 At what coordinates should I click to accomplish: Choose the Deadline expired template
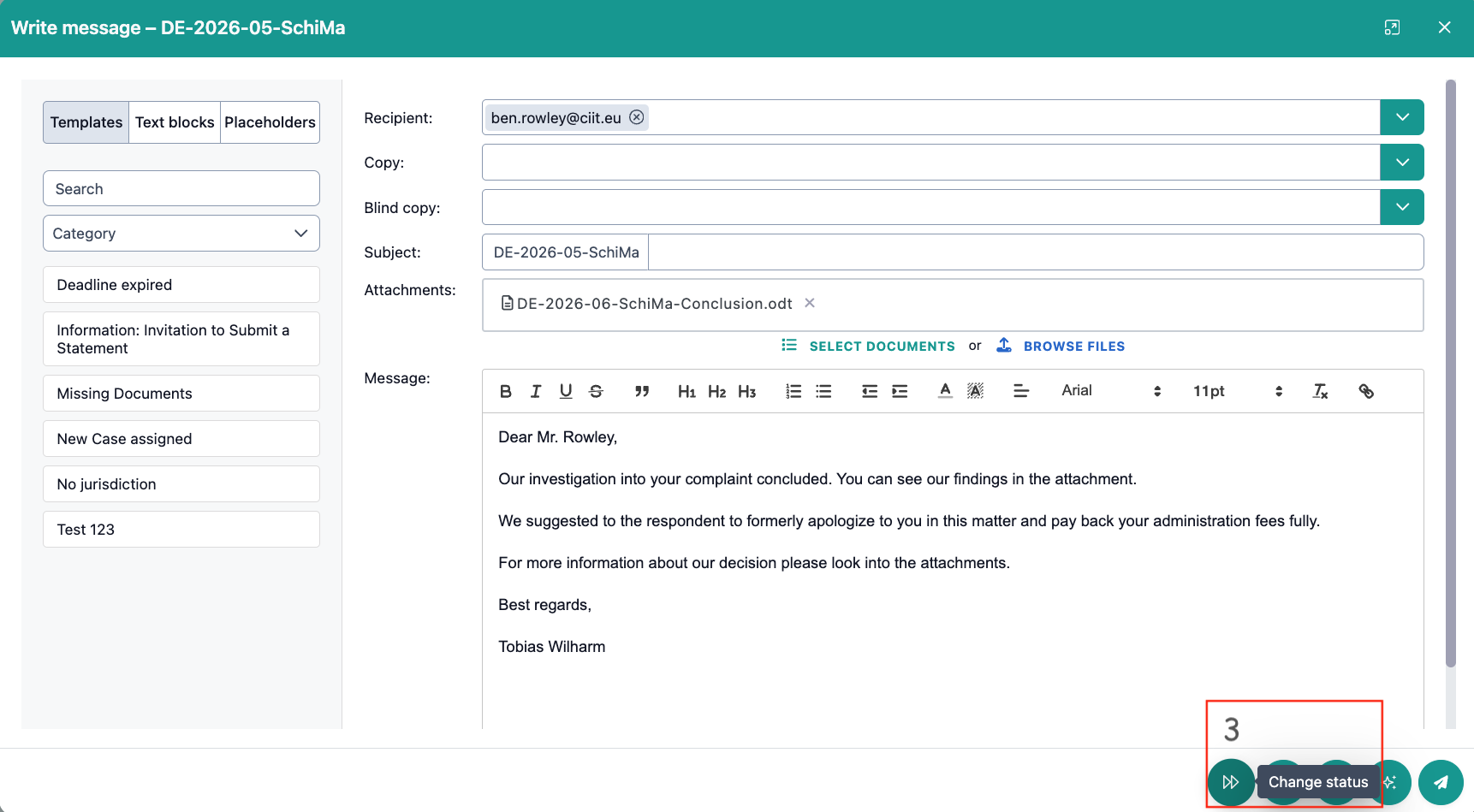181,285
